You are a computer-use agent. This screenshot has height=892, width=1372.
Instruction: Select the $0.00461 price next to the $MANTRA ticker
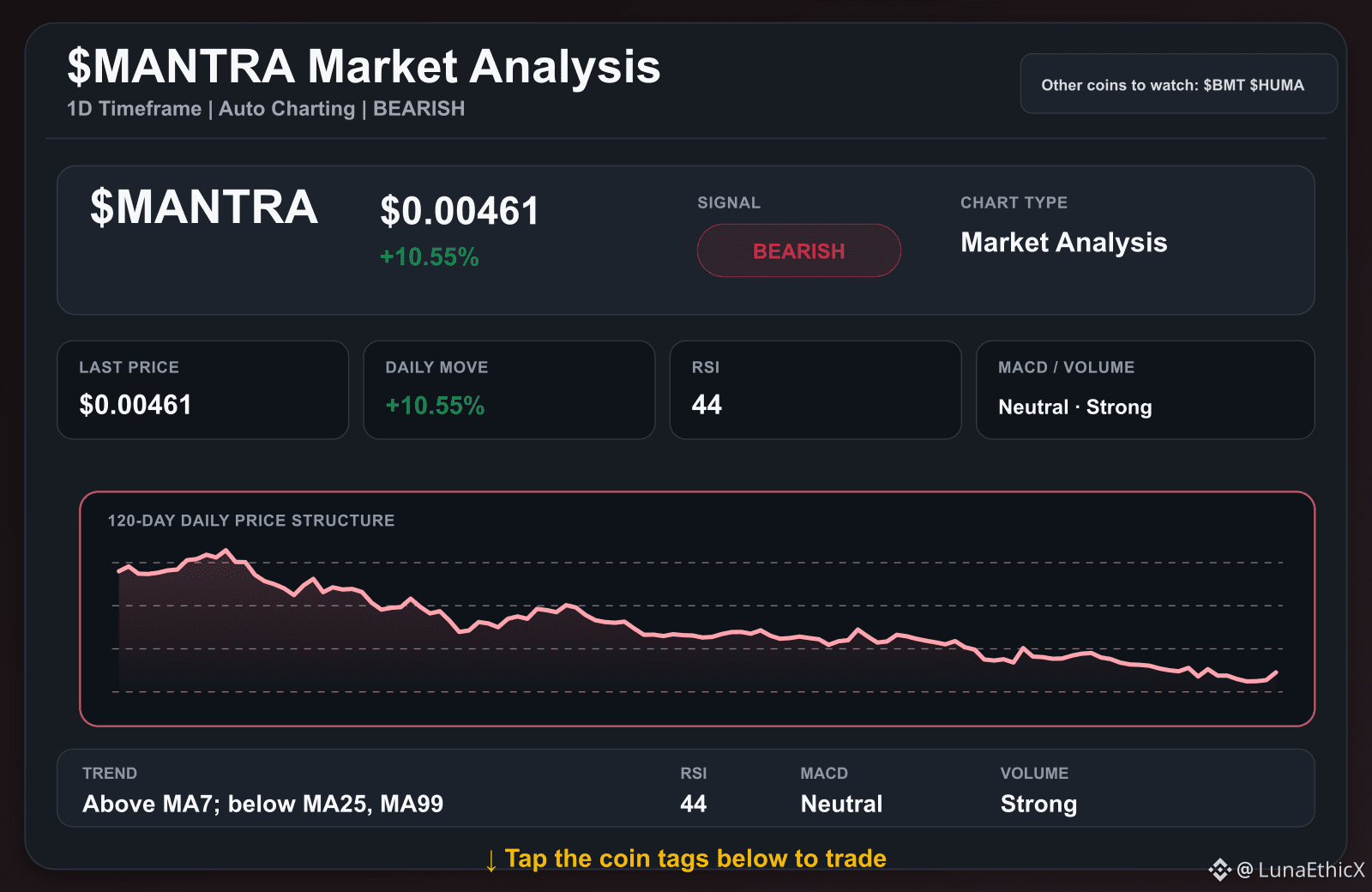coord(460,211)
